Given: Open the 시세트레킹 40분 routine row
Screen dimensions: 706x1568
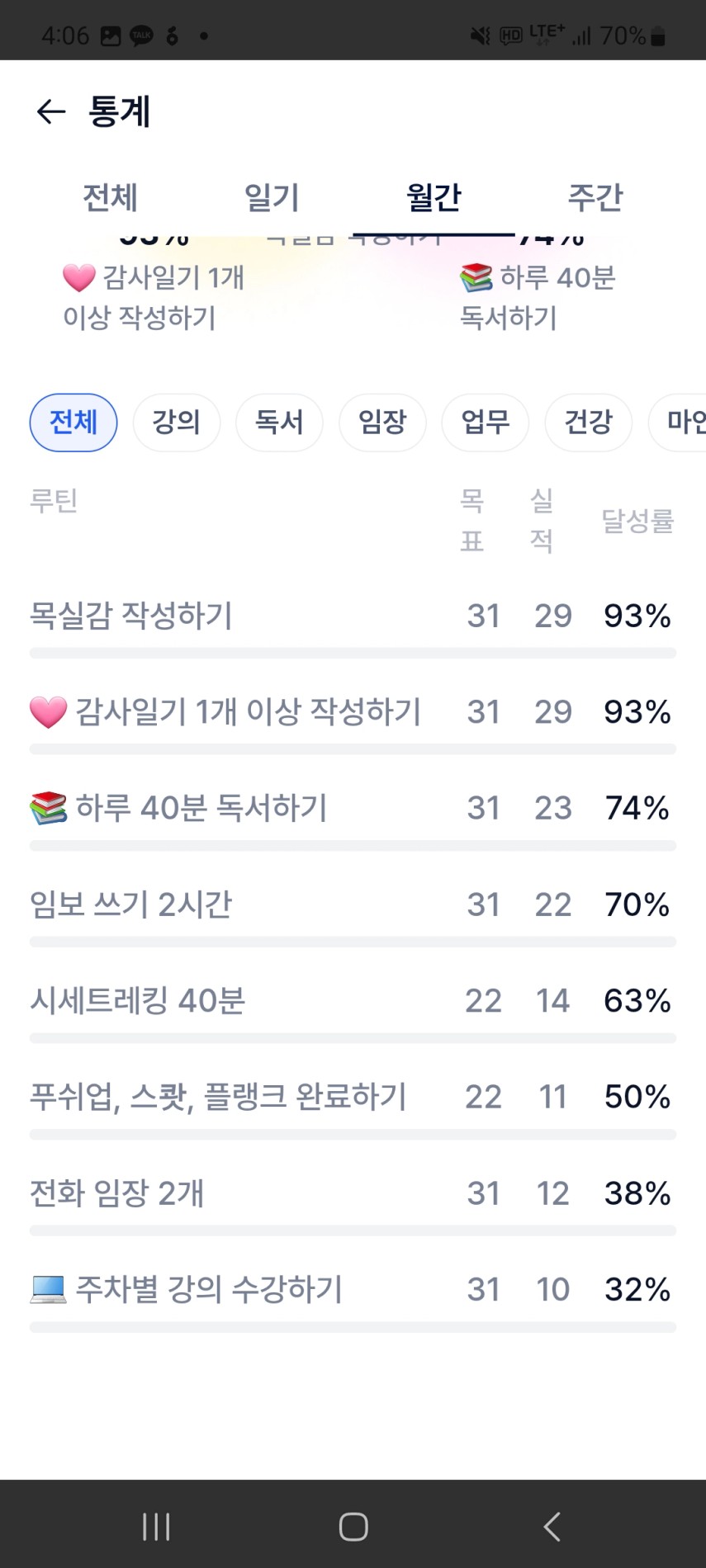Looking at the screenshot, I should click(138, 1001).
